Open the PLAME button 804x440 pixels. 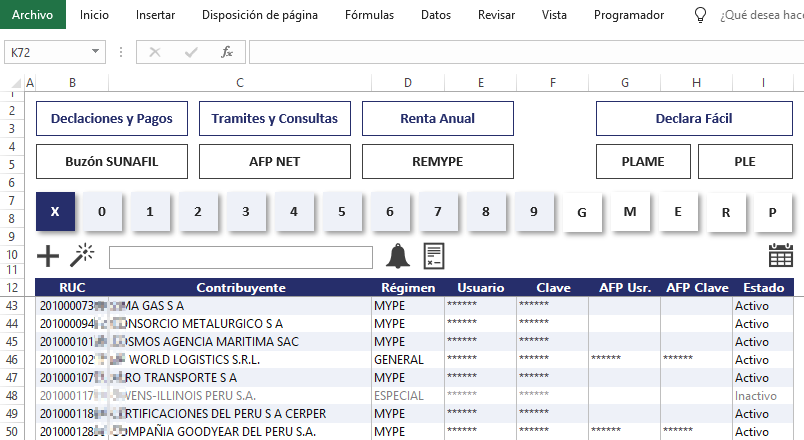click(x=643, y=162)
